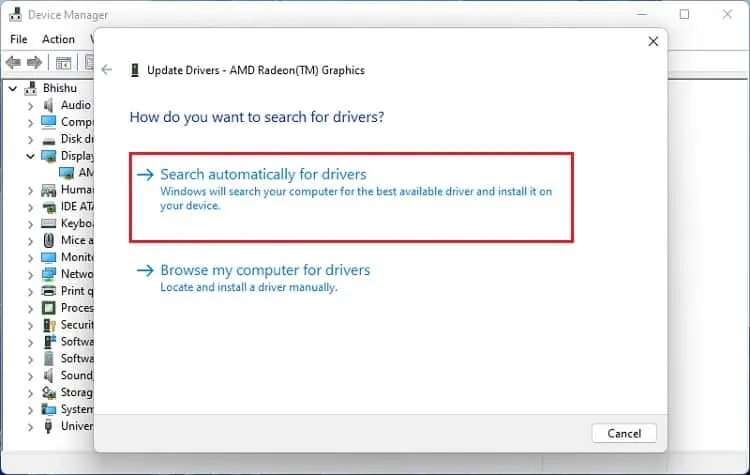Viewport: 750px width, 475px height.
Task: Expand the Computer category
Action: 31,123
